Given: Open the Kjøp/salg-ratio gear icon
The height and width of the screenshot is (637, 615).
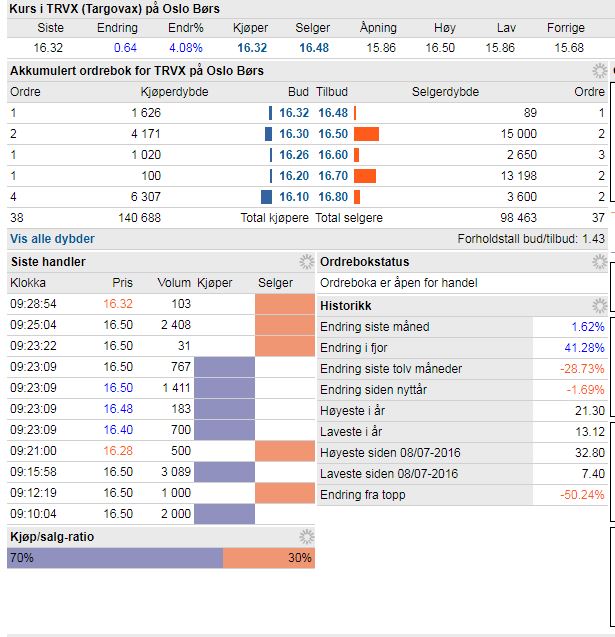Looking at the screenshot, I should pyautogui.click(x=307, y=537).
